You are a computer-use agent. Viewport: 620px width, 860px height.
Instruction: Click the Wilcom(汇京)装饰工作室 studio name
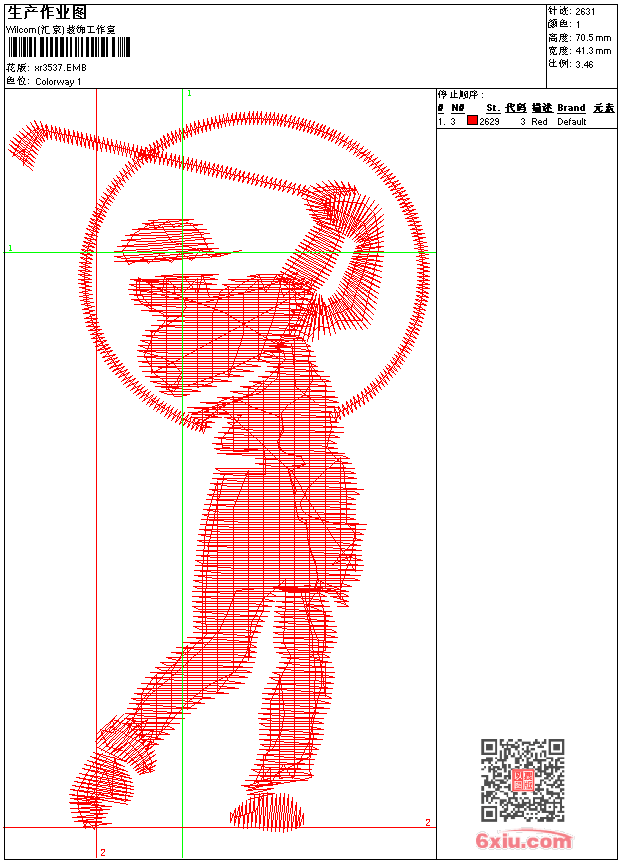click(61, 30)
